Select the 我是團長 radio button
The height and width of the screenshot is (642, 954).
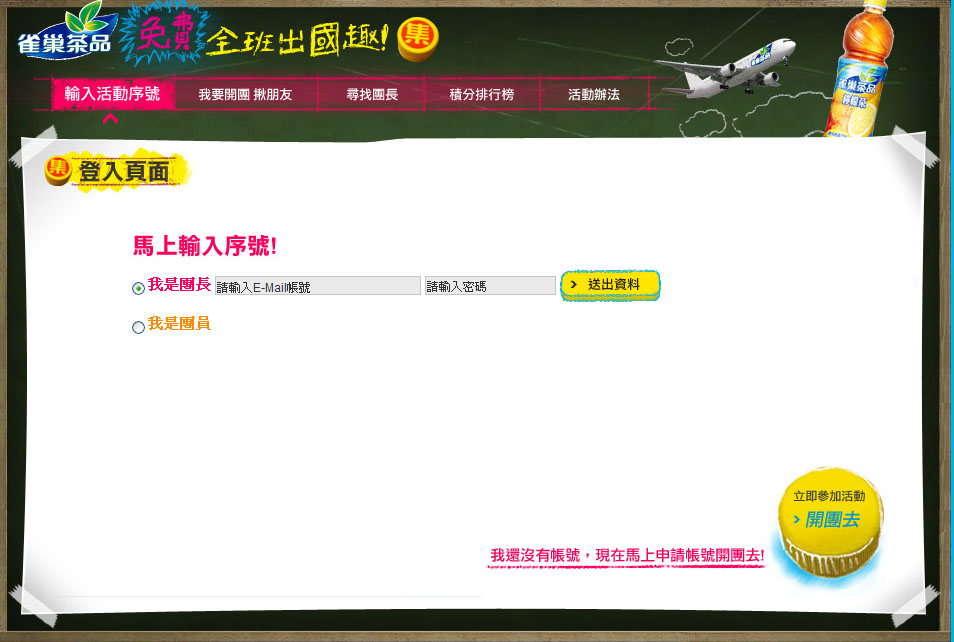point(138,288)
